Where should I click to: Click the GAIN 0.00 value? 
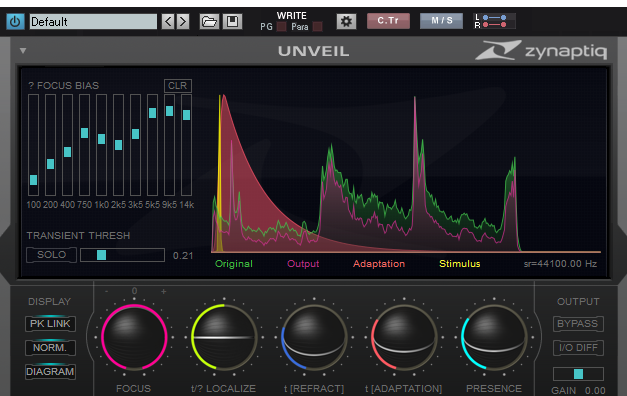(595, 390)
